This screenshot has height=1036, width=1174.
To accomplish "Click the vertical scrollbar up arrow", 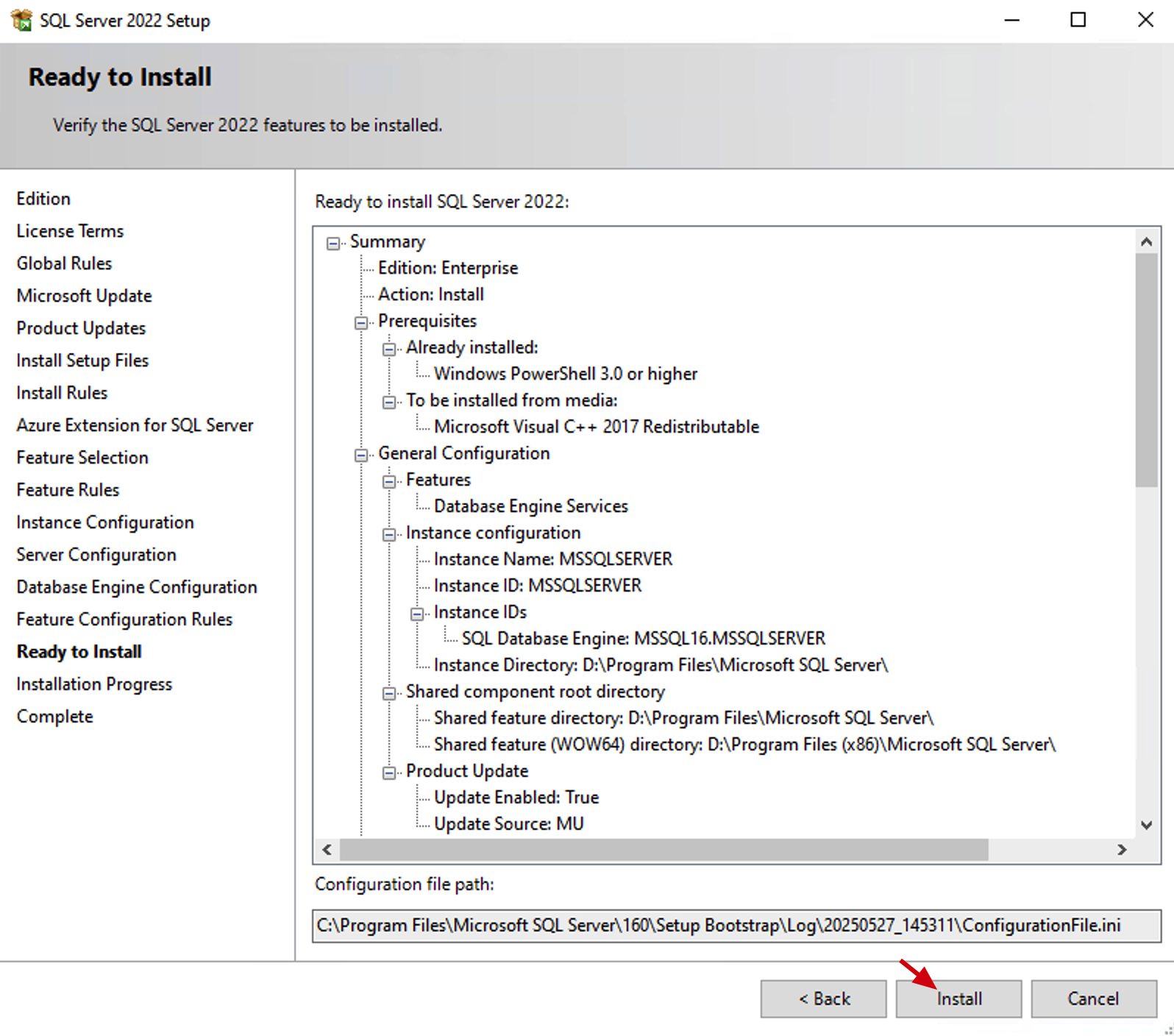I will (x=1146, y=241).
